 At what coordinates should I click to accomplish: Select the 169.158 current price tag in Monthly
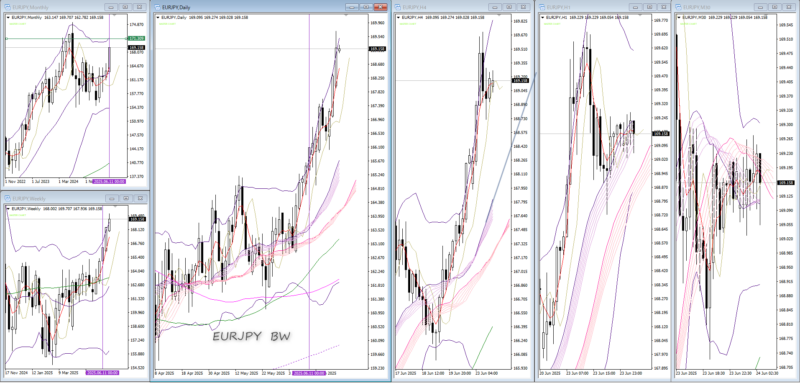coord(137,47)
